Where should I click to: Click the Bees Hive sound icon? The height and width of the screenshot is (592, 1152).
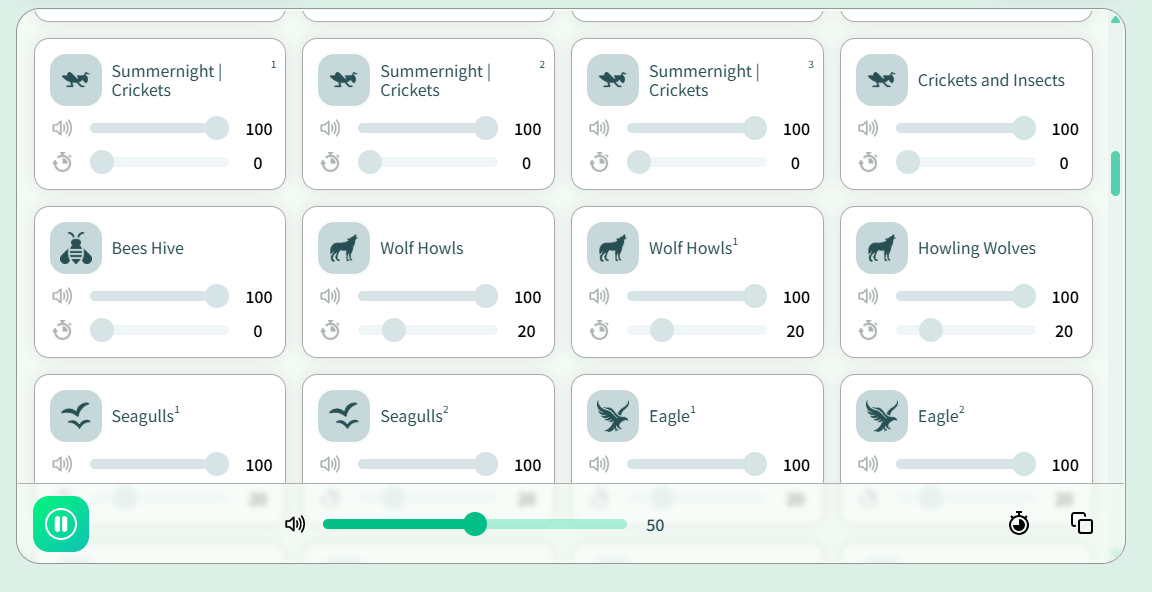coord(76,248)
